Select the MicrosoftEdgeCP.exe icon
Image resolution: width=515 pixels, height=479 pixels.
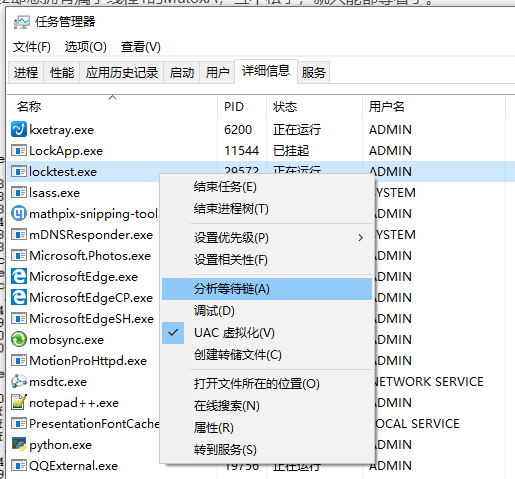pos(19,297)
